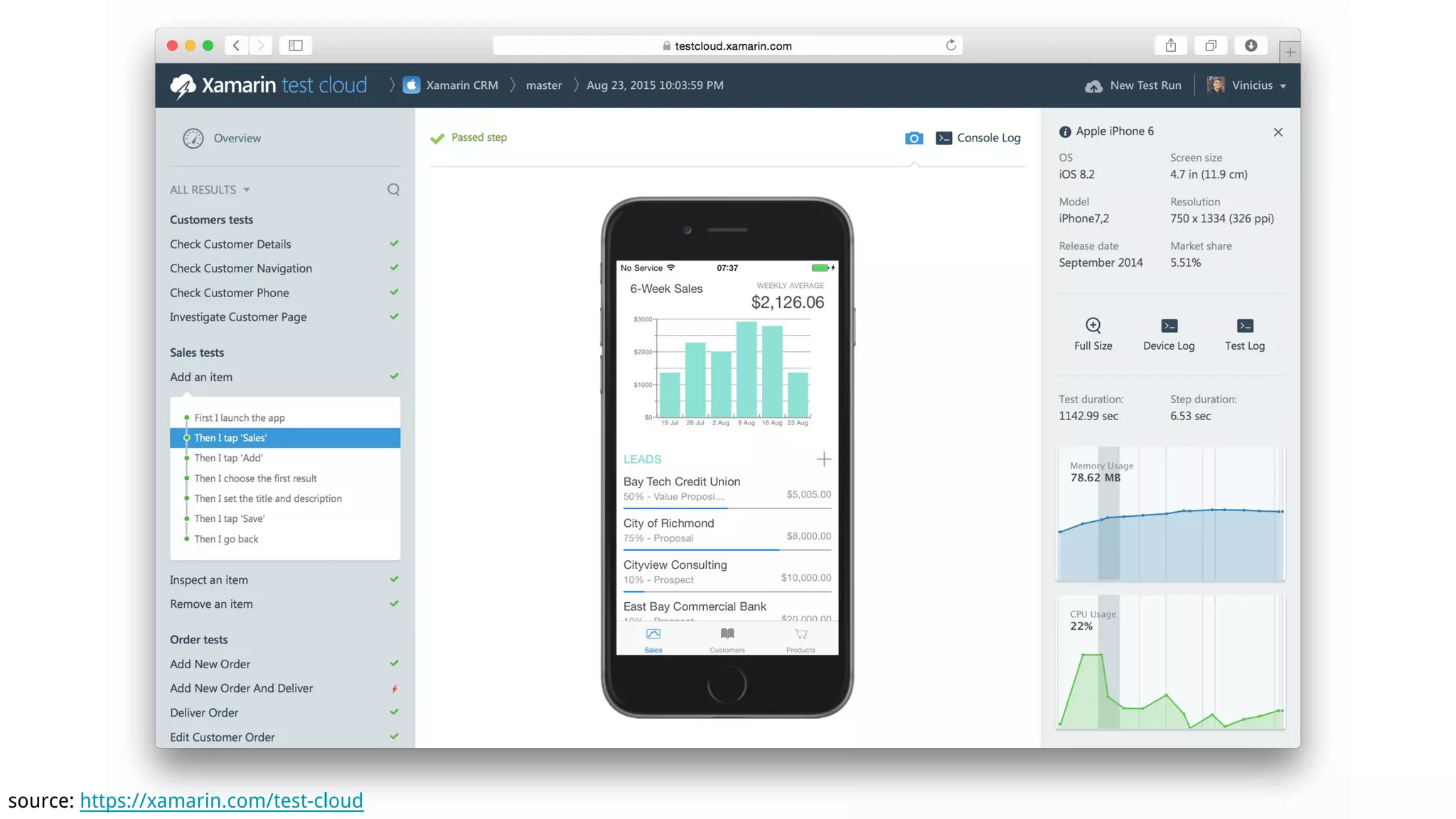Select step 'Then I tap Sales'
Image resolution: width=1456 pixels, height=819 pixels.
pyautogui.click(x=284, y=438)
